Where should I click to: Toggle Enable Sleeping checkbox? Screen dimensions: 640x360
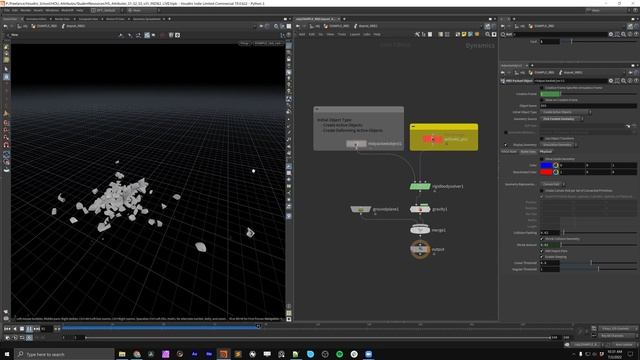coord(542,257)
